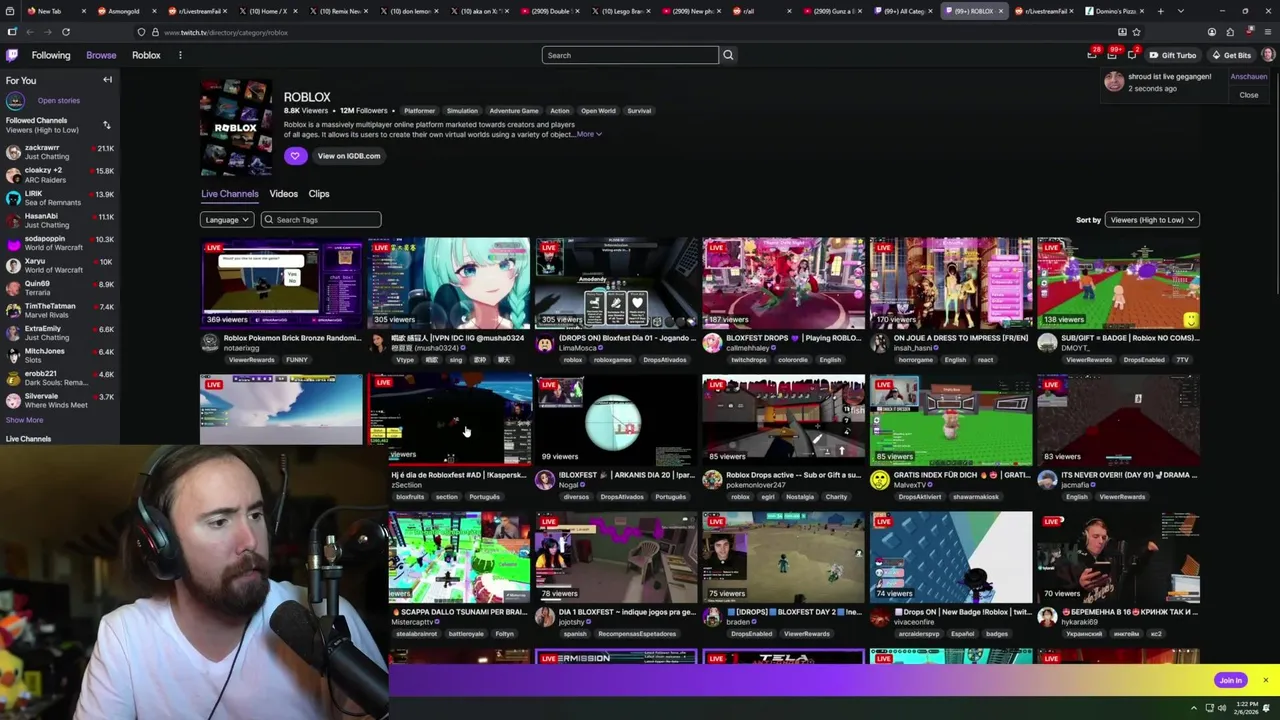Image resolution: width=1280 pixels, height=720 pixels.
Task: Open the whispers icon with 2 badge
Action: 1132,55
